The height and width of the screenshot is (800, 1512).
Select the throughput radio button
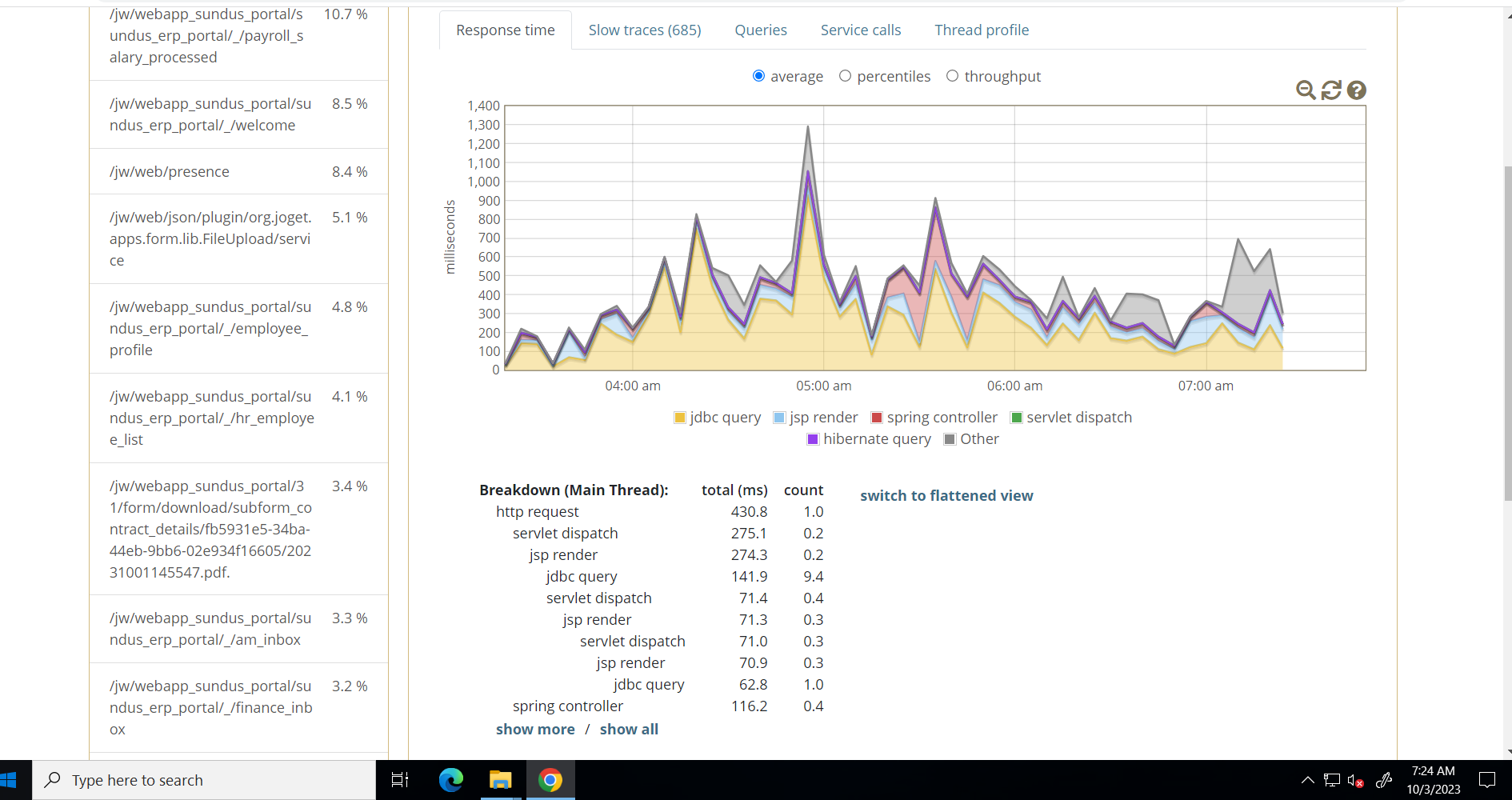[x=952, y=76]
